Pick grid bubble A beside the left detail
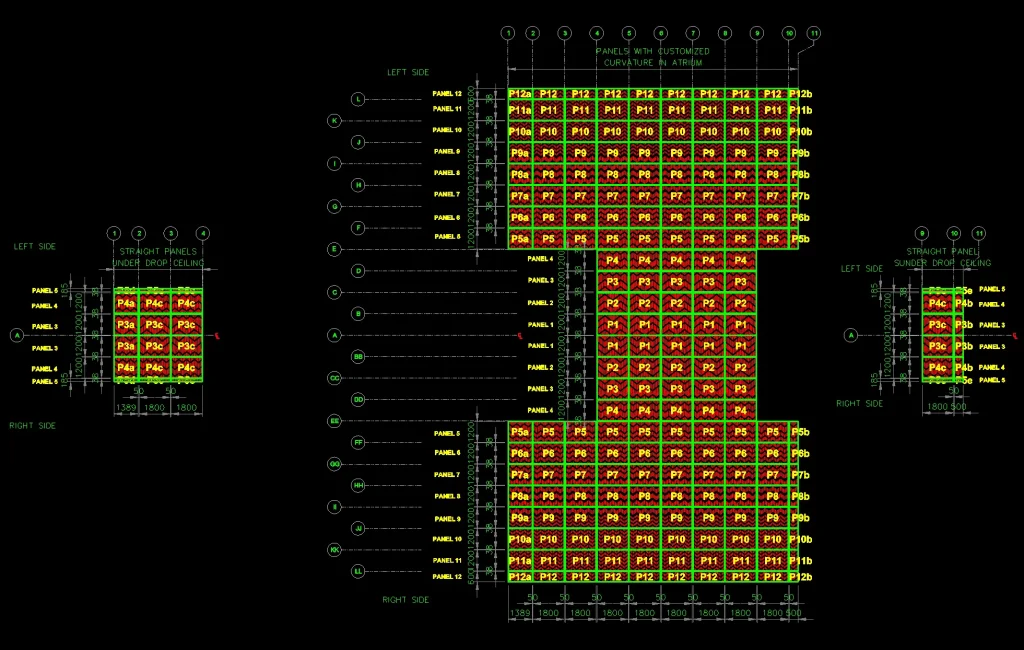The image size is (1024, 650). [16, 335]
